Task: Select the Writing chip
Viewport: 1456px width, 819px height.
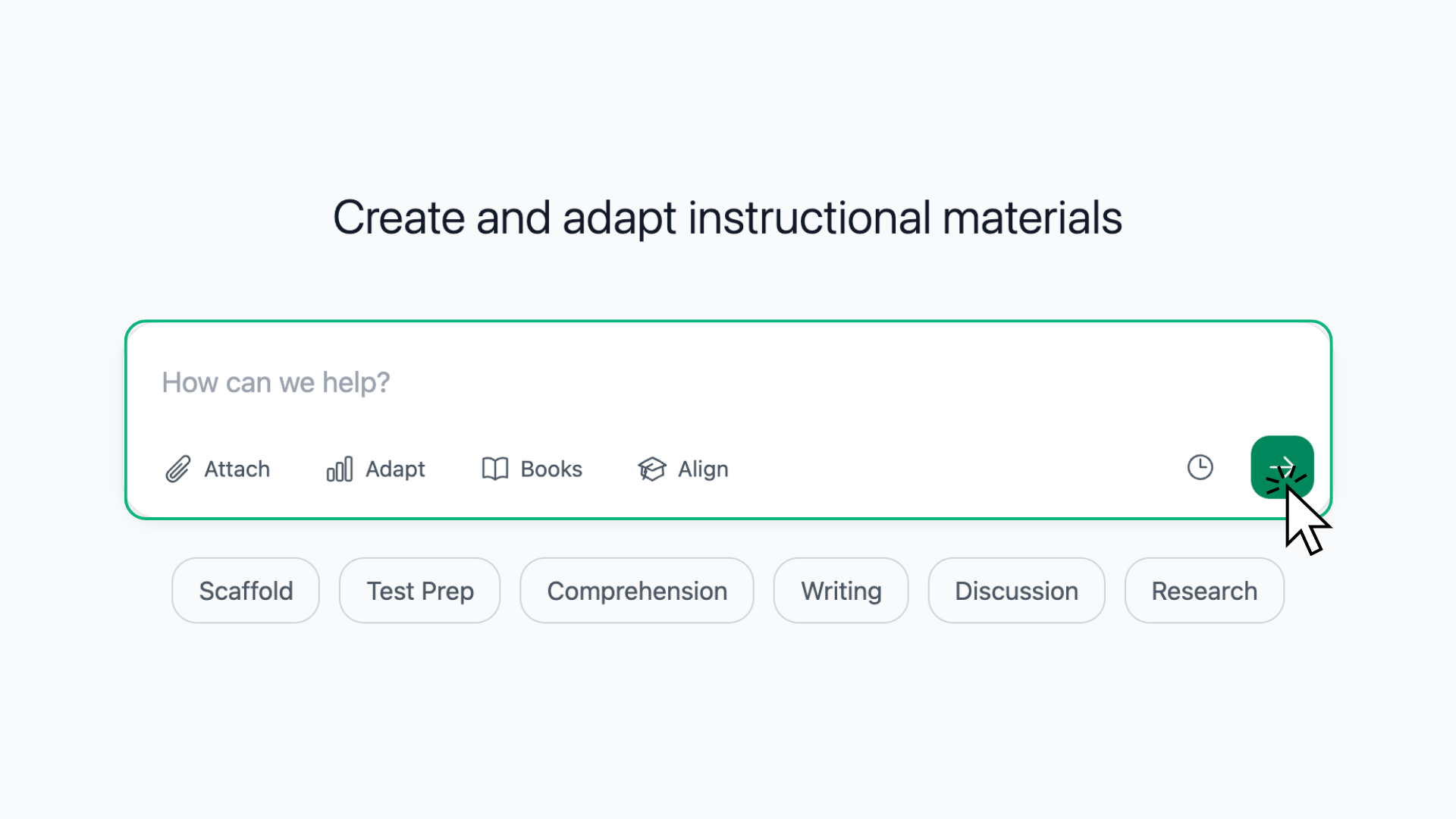Action: coord(841,591)
